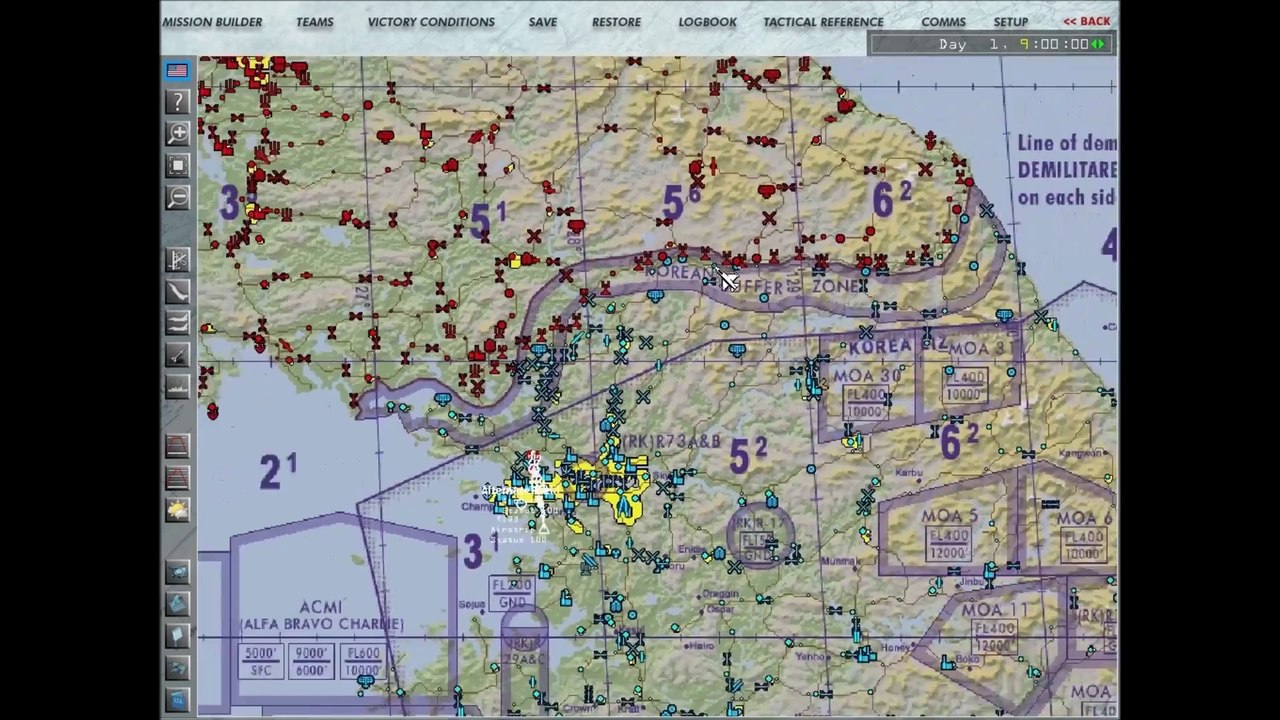The height and width of the screenshot is (720, 1280).
Task: Click the "DEMILITARE" text on the map
Action: (x=1066, y=170)
